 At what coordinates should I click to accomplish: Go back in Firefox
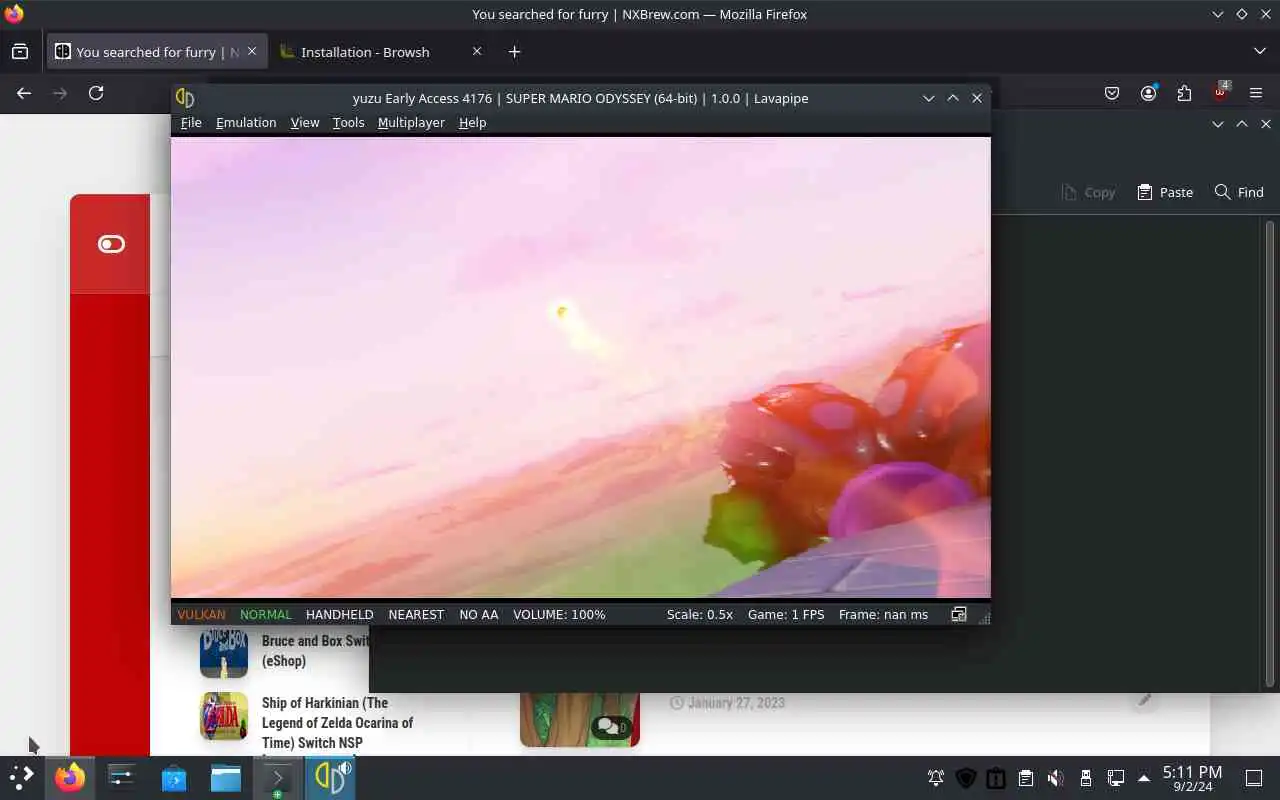[x=24, y=93]
